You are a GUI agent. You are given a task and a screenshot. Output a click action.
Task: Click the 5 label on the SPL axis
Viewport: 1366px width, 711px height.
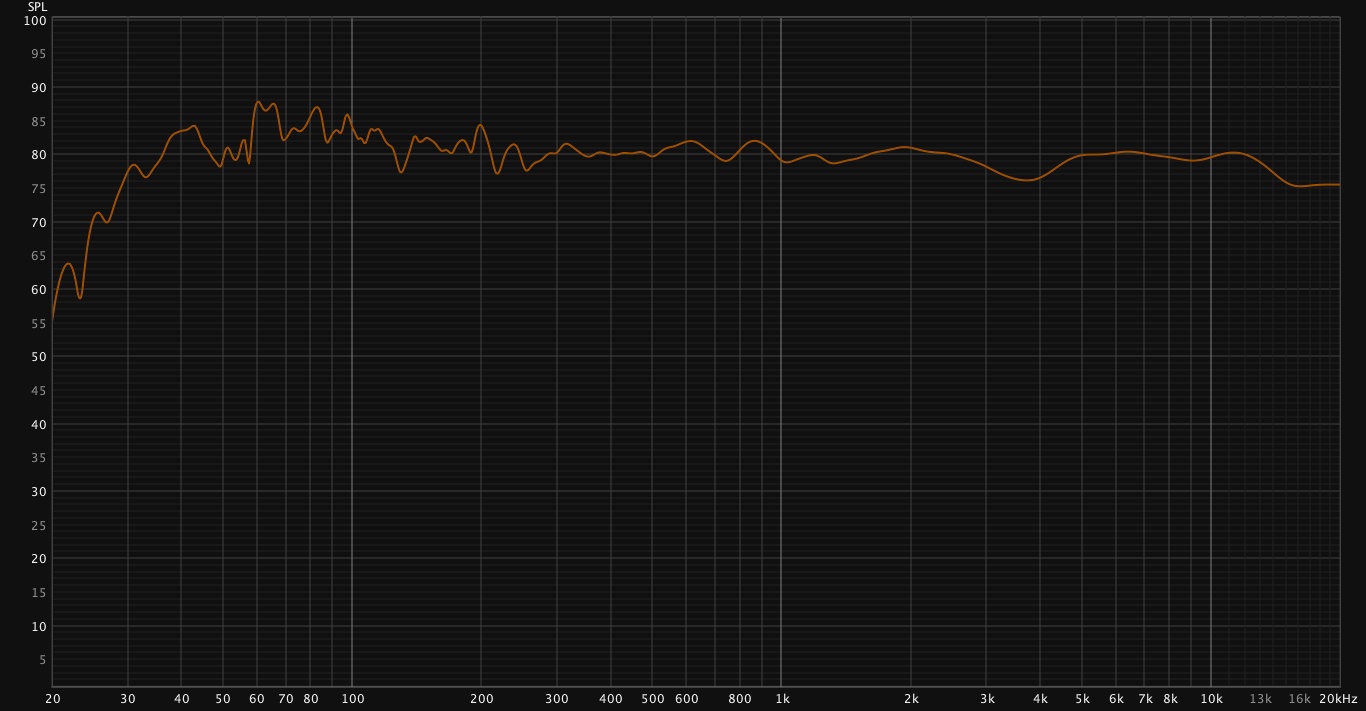tap(42, 660)
